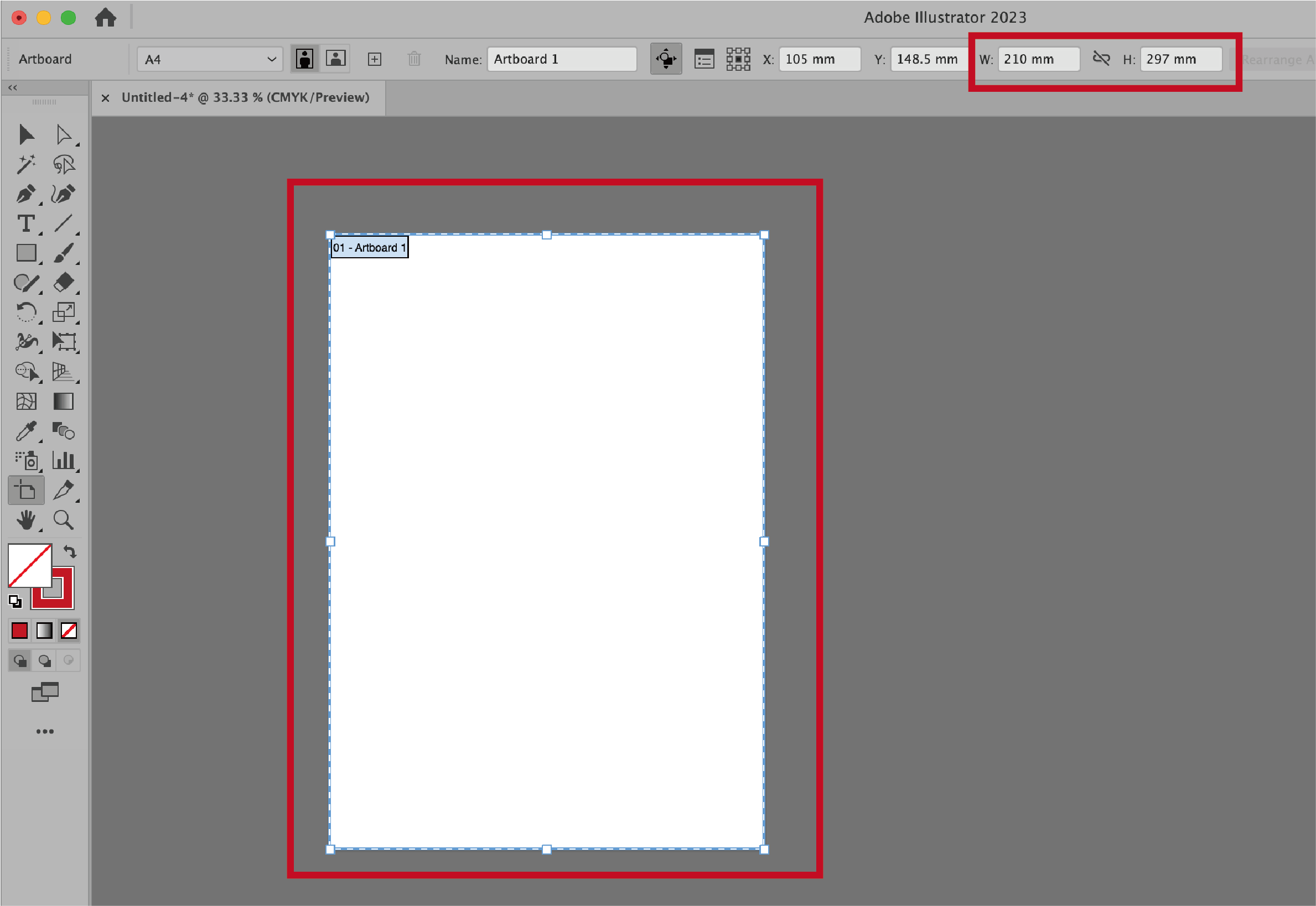Click the Home icon
This screenshot has width=1316, height=906.
click(106, 18)
